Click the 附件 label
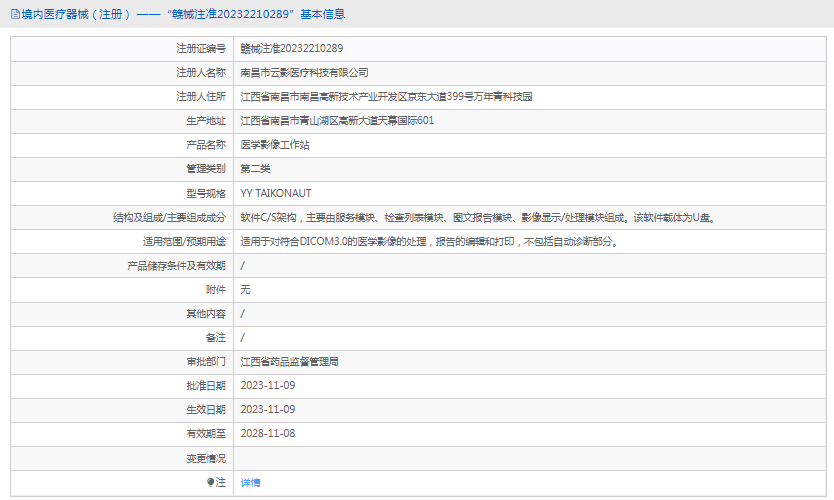 [216, 289]
